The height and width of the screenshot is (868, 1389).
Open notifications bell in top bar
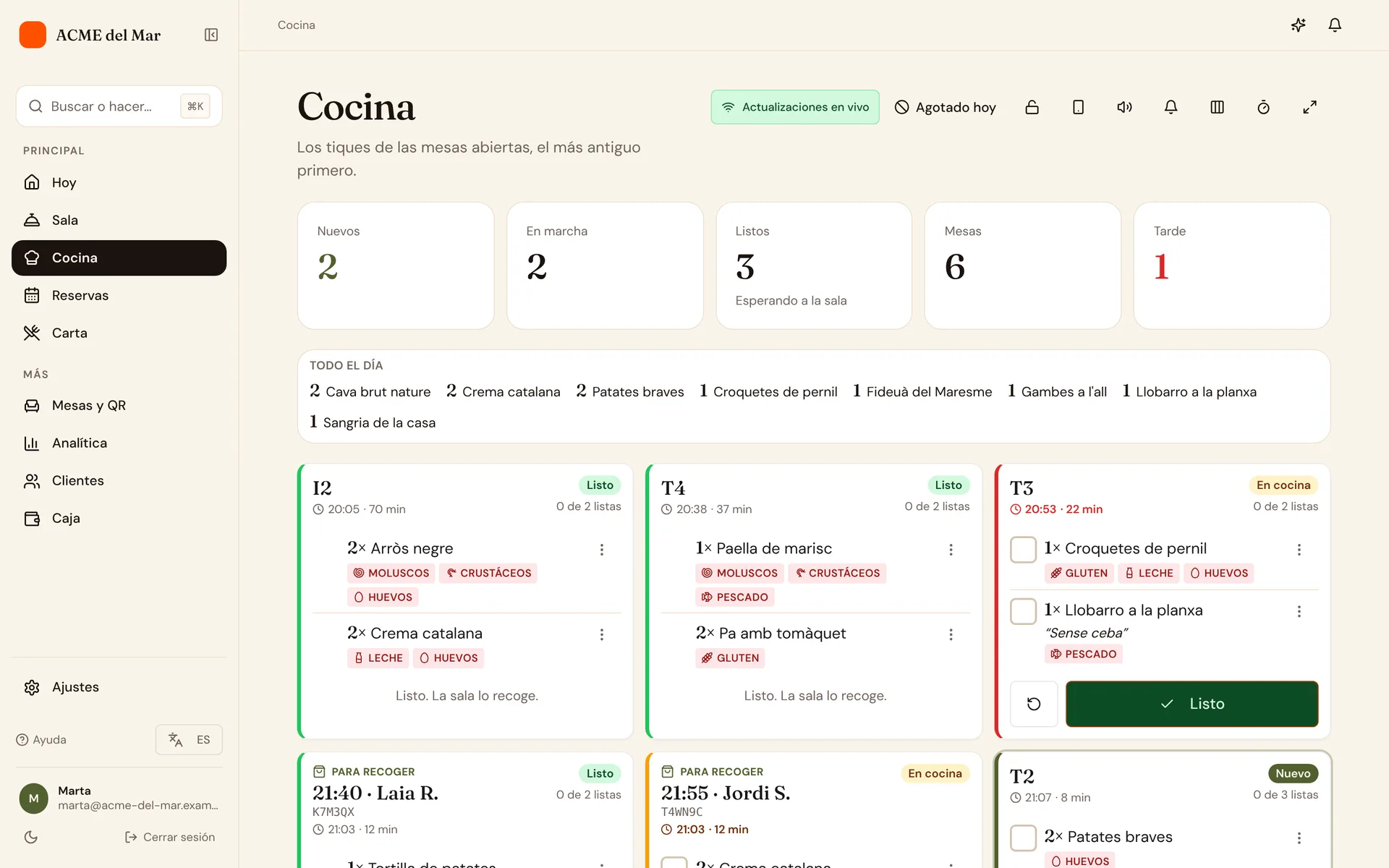coord(1335,25)
